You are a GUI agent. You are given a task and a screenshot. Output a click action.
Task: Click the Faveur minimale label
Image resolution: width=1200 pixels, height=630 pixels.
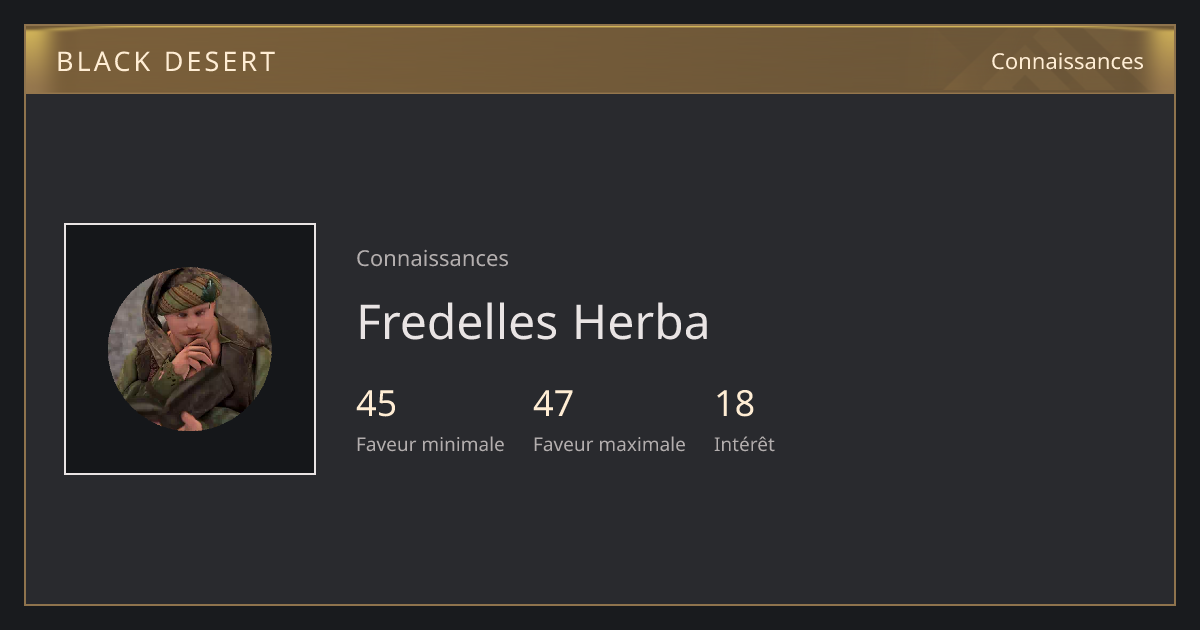tap(430, 444)
